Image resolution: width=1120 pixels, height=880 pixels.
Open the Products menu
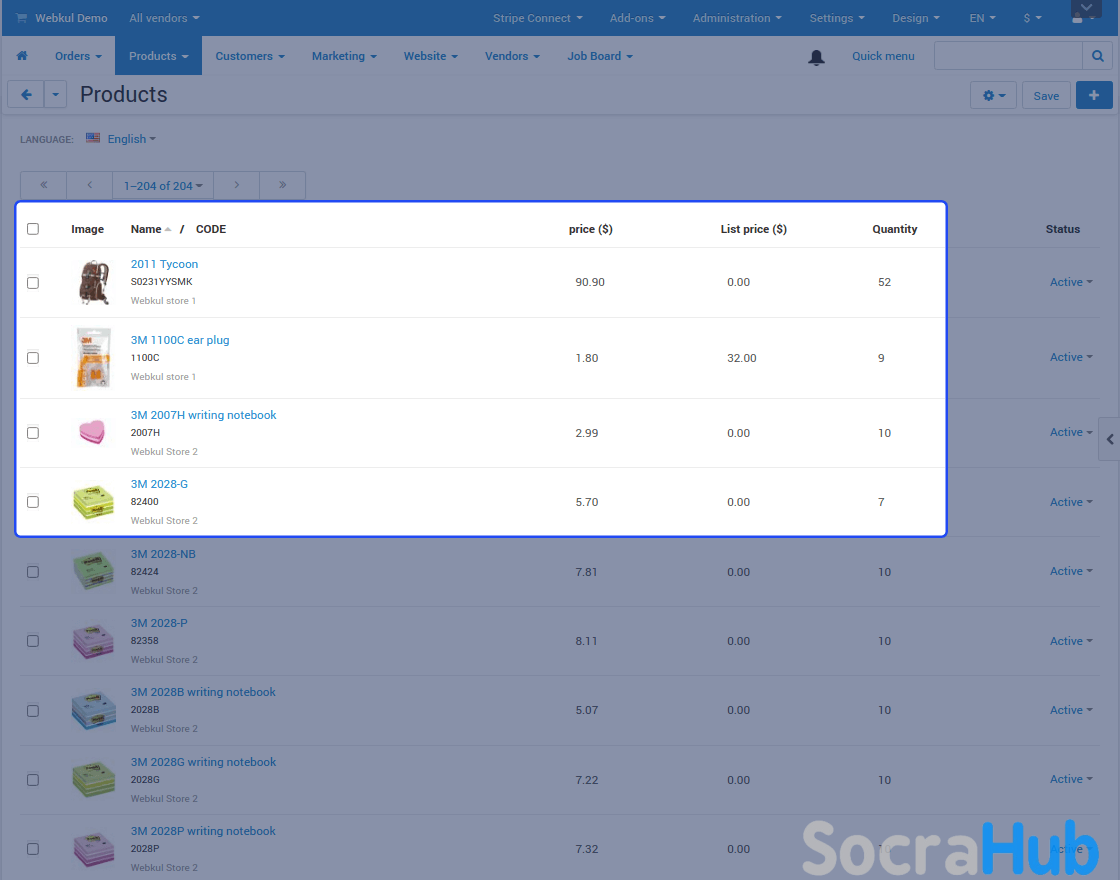tap(159, 56)
